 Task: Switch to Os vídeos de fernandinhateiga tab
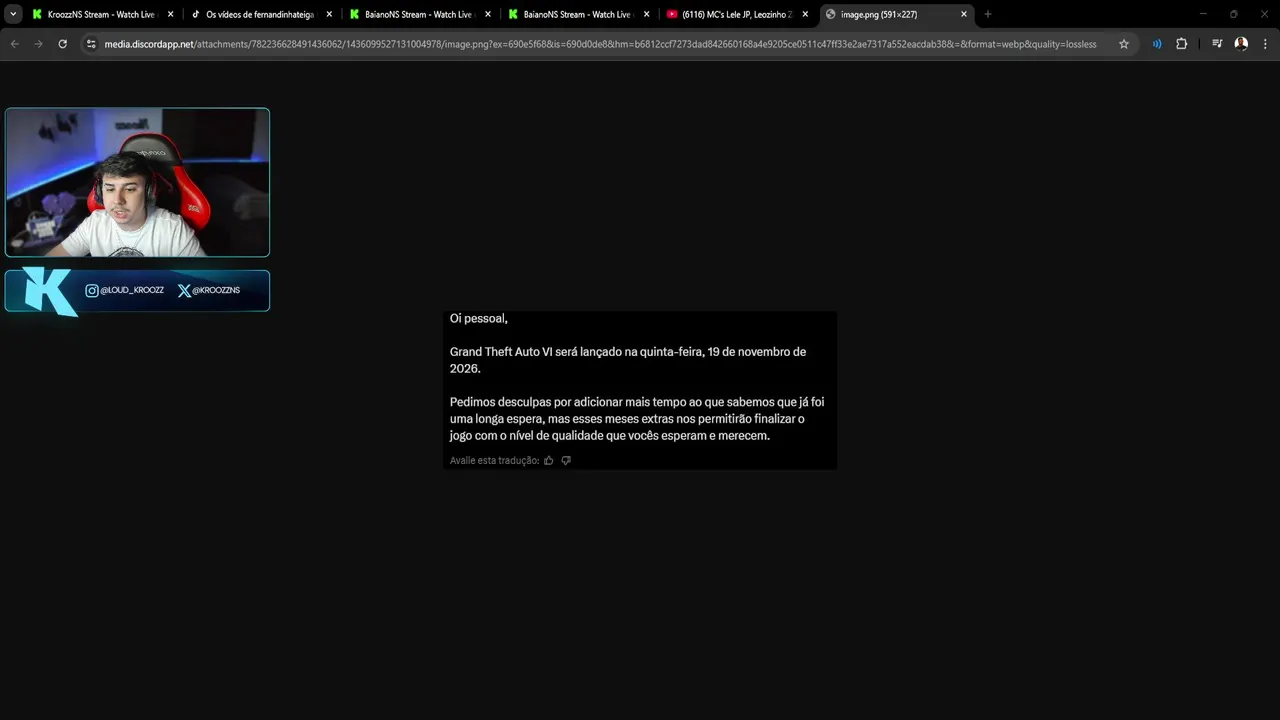point(260,15)
